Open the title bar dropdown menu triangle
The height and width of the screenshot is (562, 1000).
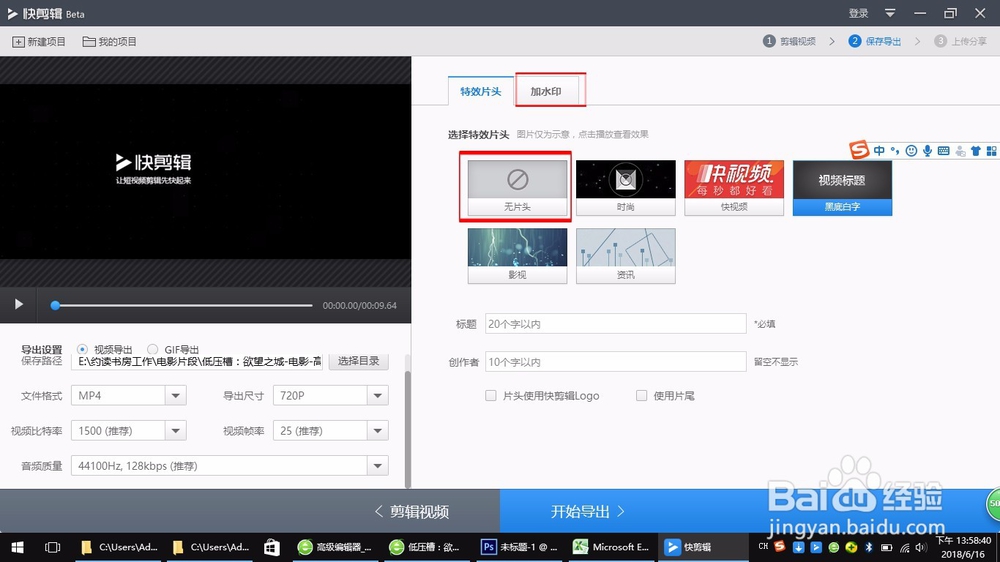890,13
